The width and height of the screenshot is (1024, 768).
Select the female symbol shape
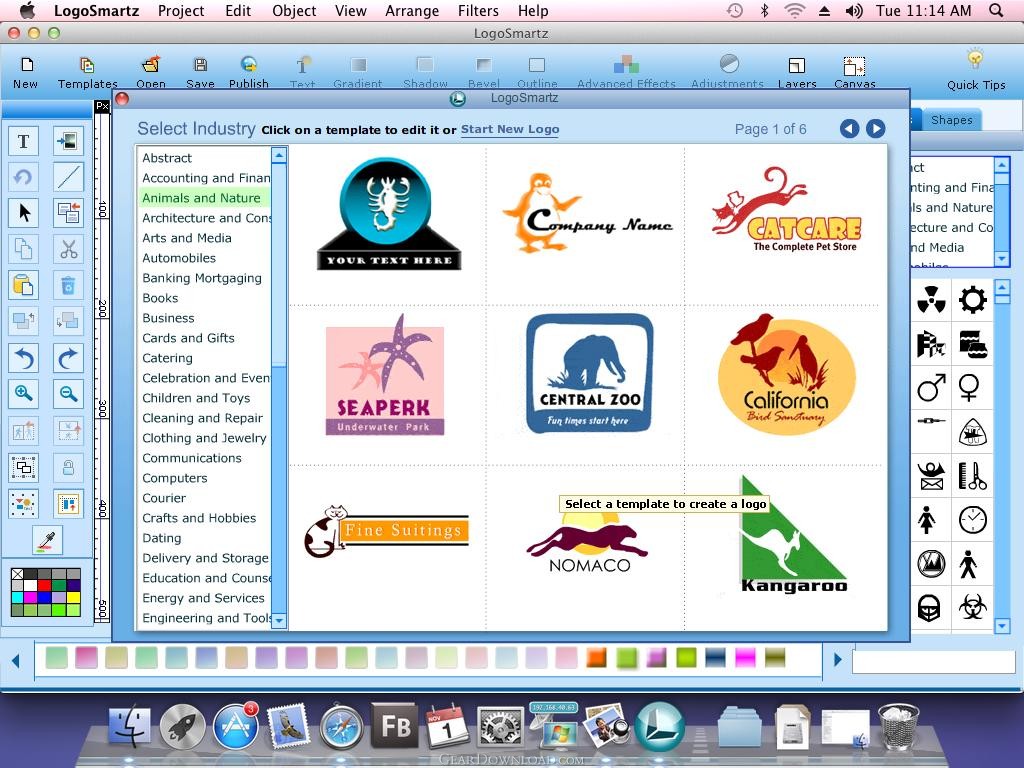(x=969, y=388)
